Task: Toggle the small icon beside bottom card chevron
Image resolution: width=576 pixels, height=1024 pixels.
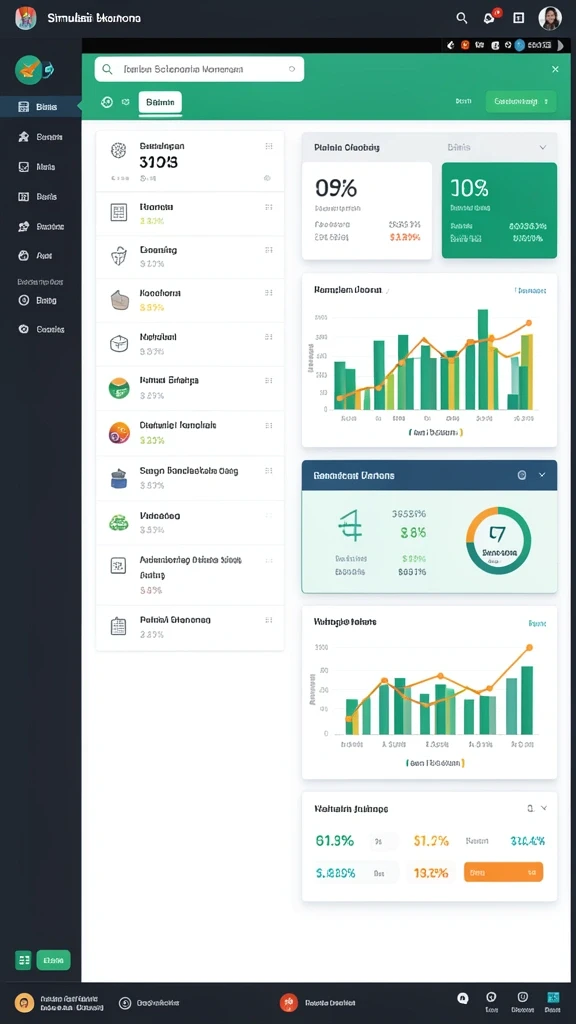Action: click(x=530, y=808)
